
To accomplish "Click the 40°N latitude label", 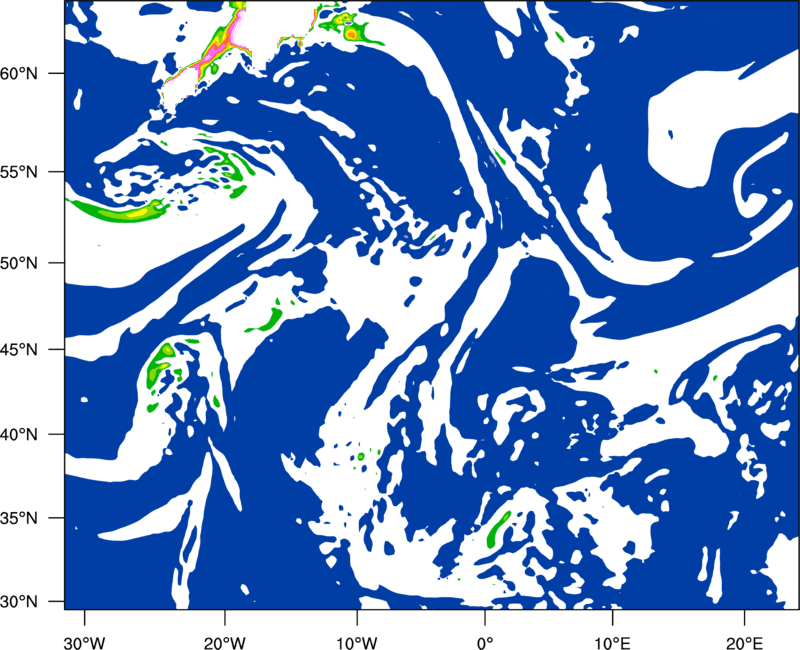I will (19, 435).
